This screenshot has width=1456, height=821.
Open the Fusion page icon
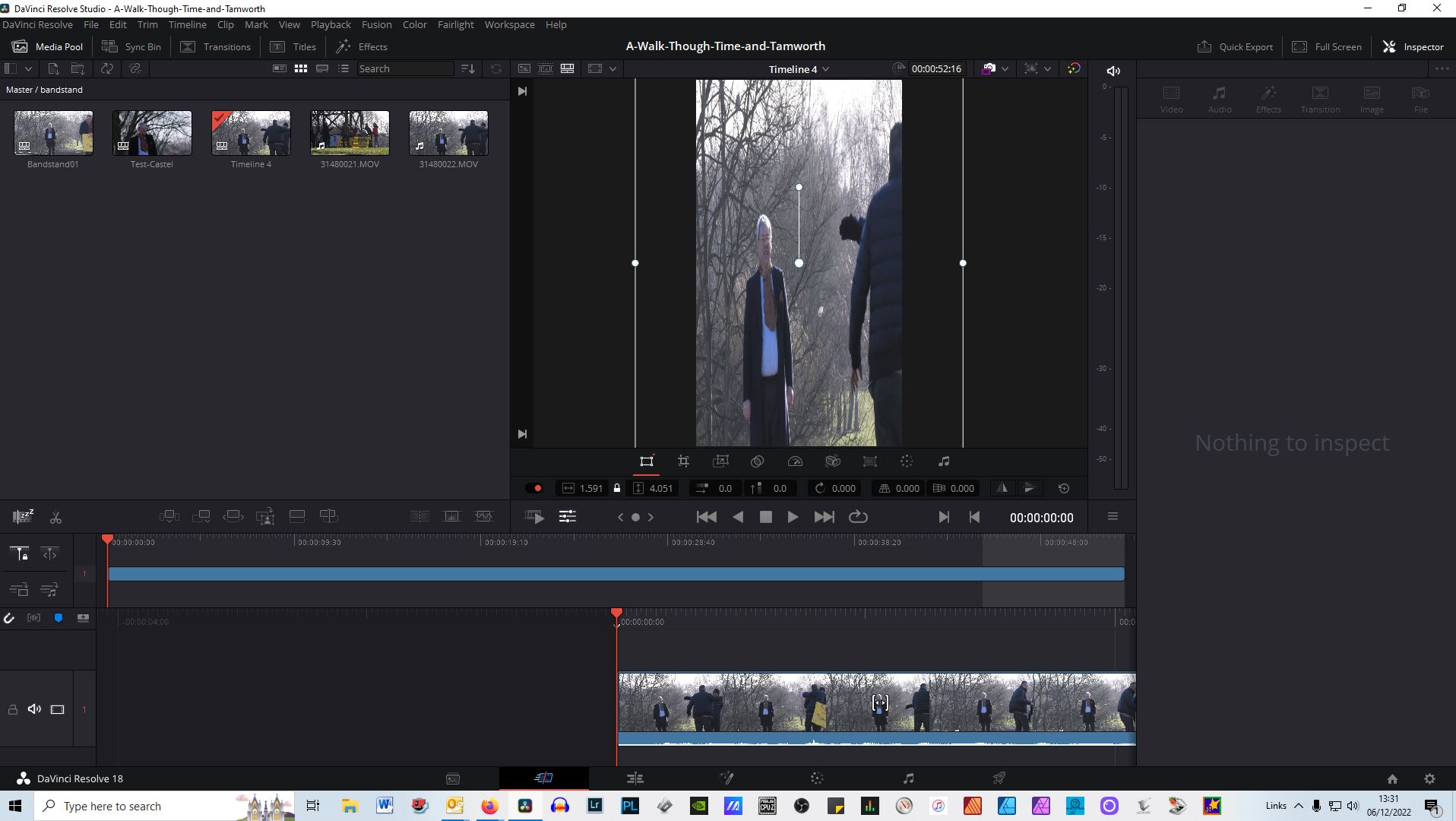coord(726,778)
